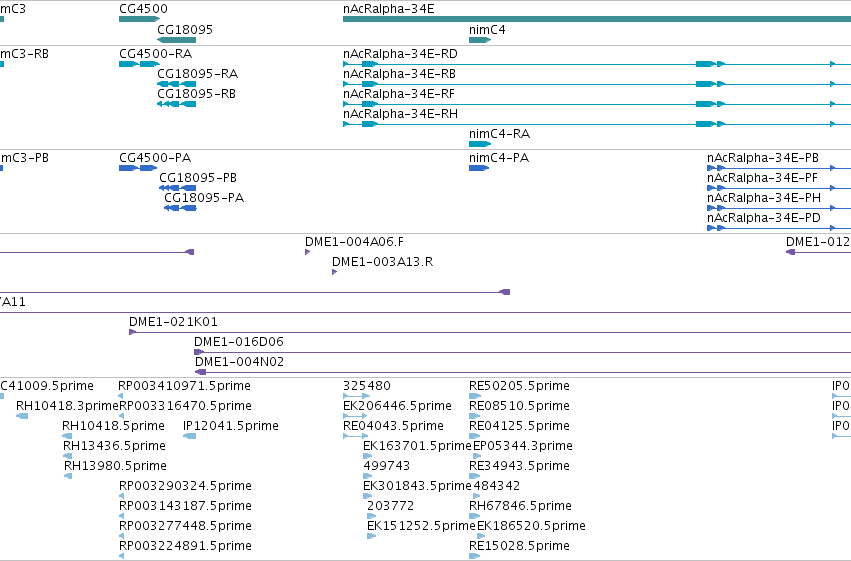This screenshot has width=851, height=561.
Task: Click the CG18095 gene label
Action: pyautogui.click(x=185, y=30)
